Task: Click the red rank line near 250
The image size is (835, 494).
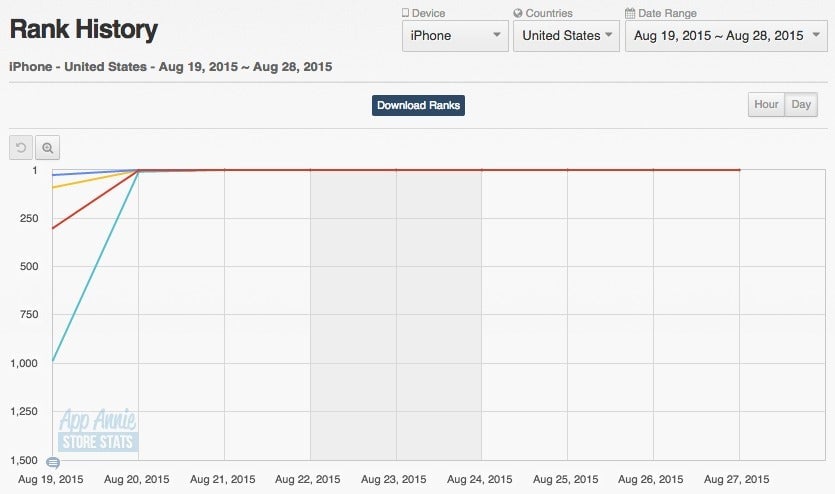Action: (96, 199)
